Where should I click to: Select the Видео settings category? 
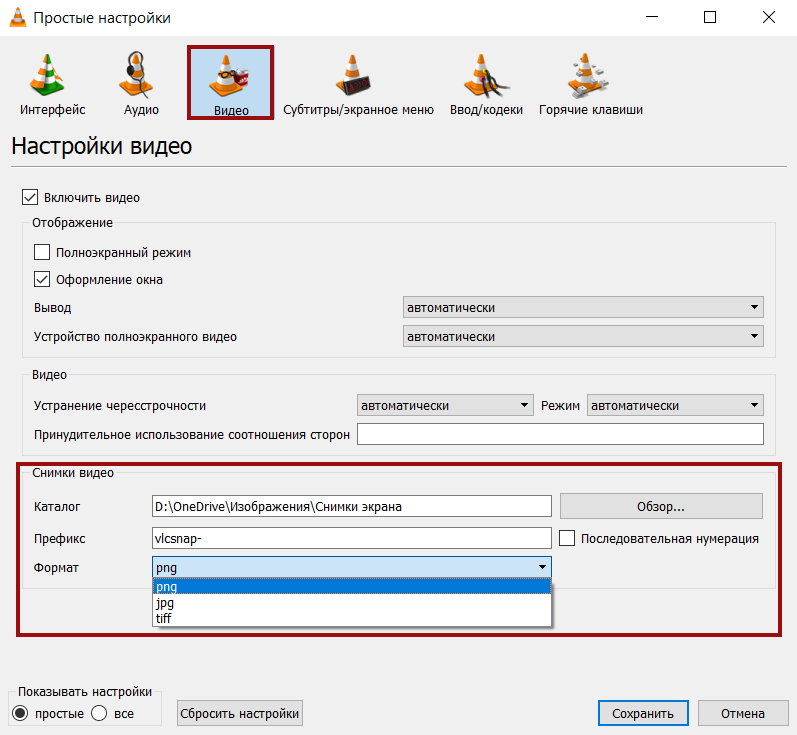tap(231, 84)
